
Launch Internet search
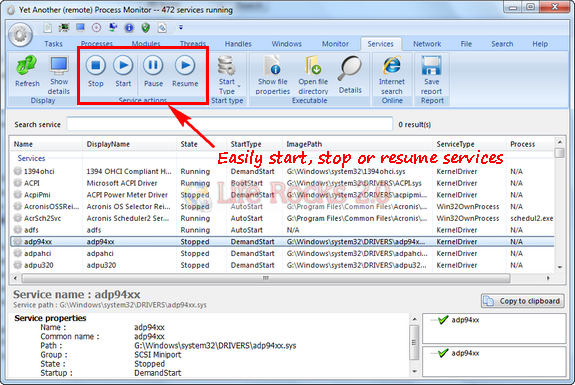pyautogui.click(x=392, y=75)
